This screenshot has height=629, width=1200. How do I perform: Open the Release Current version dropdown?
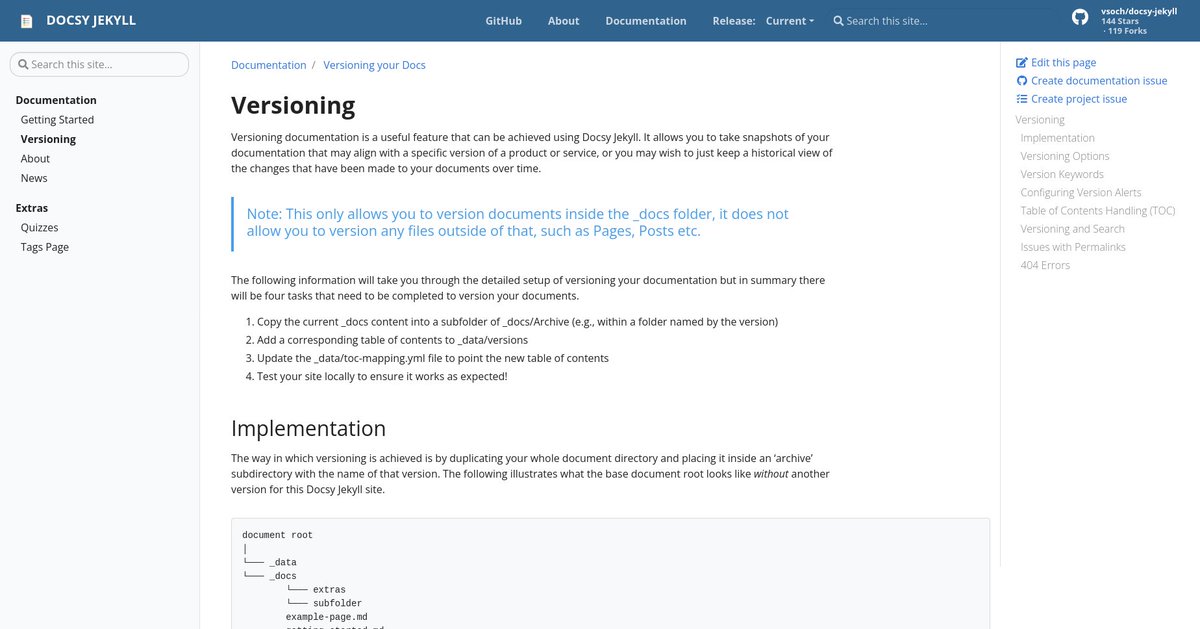[x=790, y=21]
